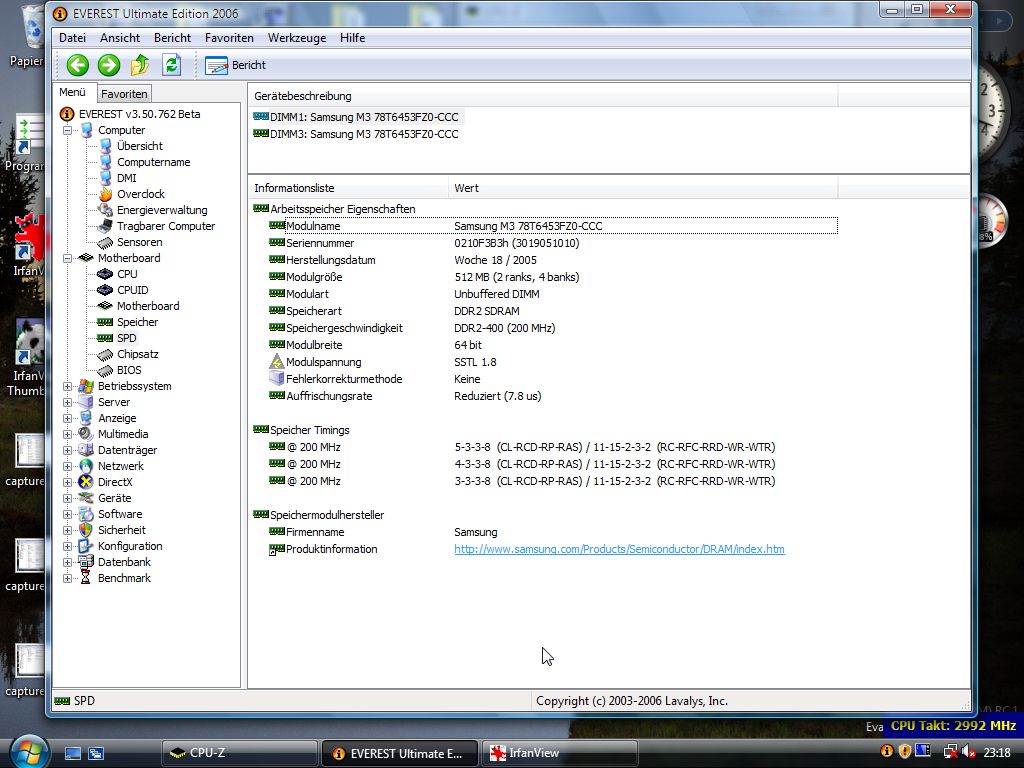Click the Speicher memory module icon

[104, 322]
